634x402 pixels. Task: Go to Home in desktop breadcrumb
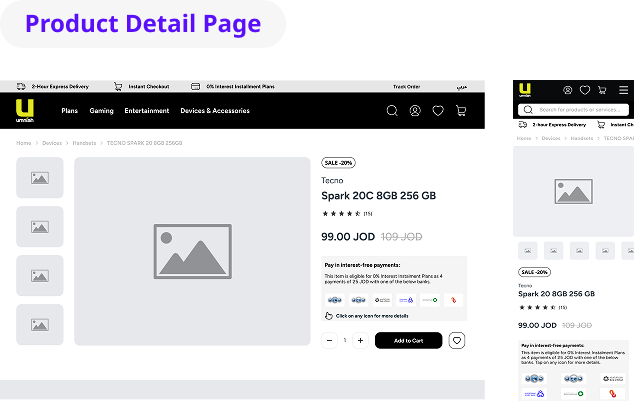pos(23,143)
